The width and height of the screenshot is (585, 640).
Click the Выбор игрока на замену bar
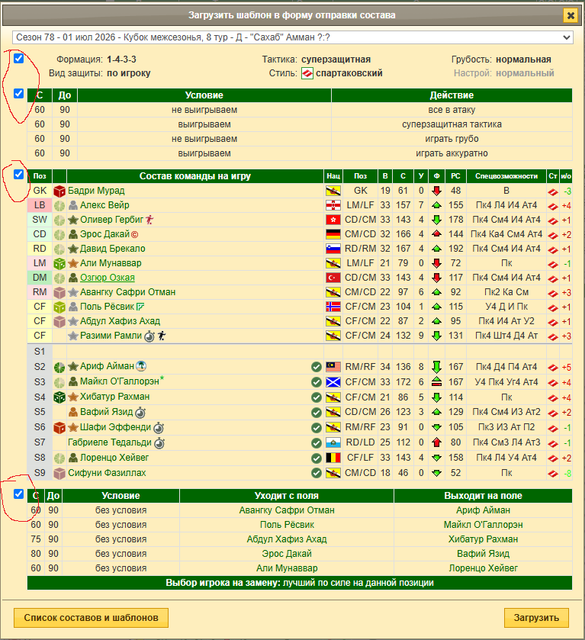299,583
